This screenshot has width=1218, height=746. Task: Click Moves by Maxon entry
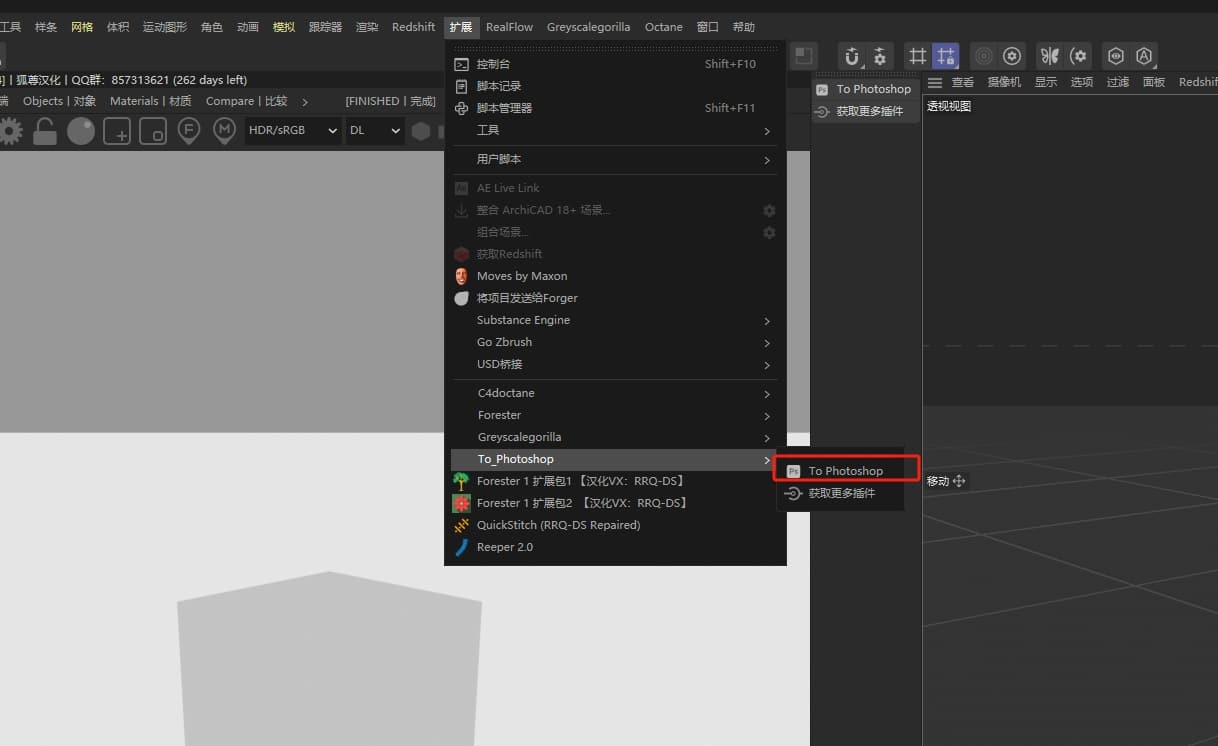[x=615, y=276]
